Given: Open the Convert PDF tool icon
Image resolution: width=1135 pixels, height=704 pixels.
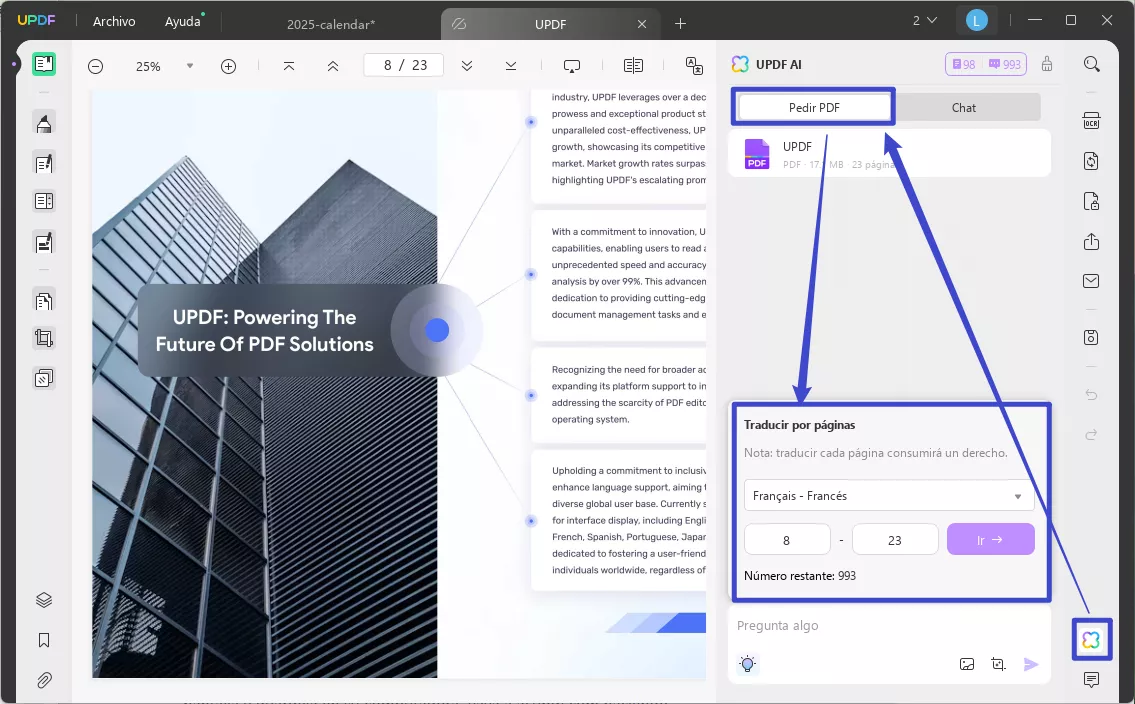Looking at the screenshot, I should (x=1091, y=161).
